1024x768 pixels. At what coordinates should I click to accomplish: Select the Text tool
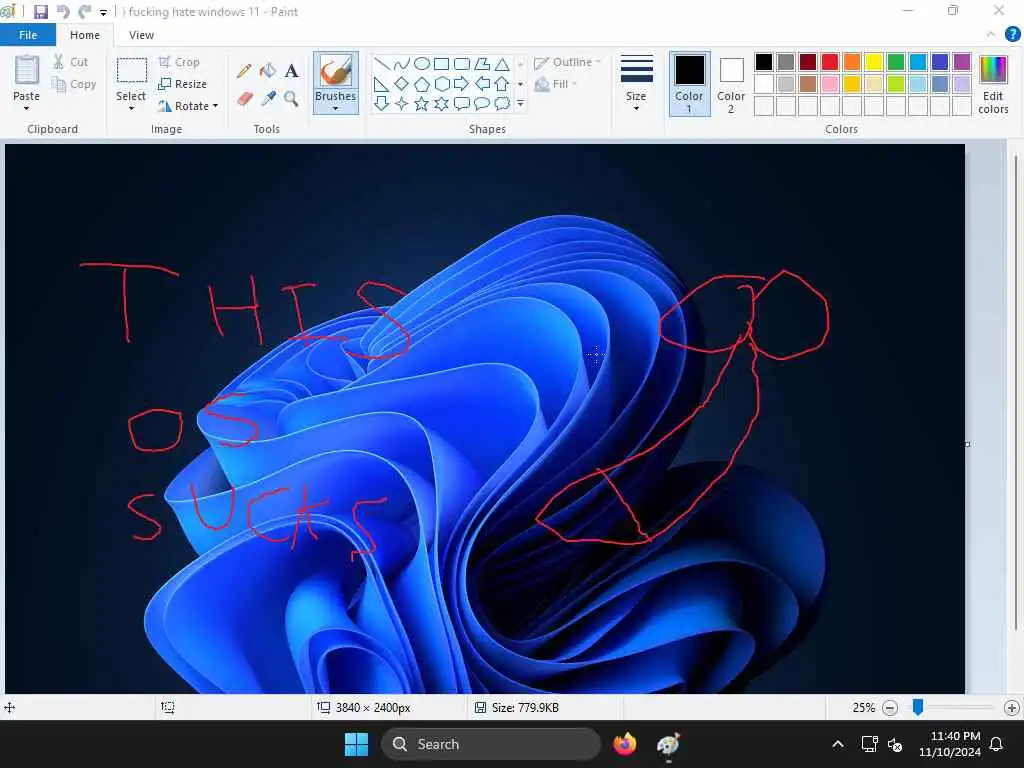291,71
